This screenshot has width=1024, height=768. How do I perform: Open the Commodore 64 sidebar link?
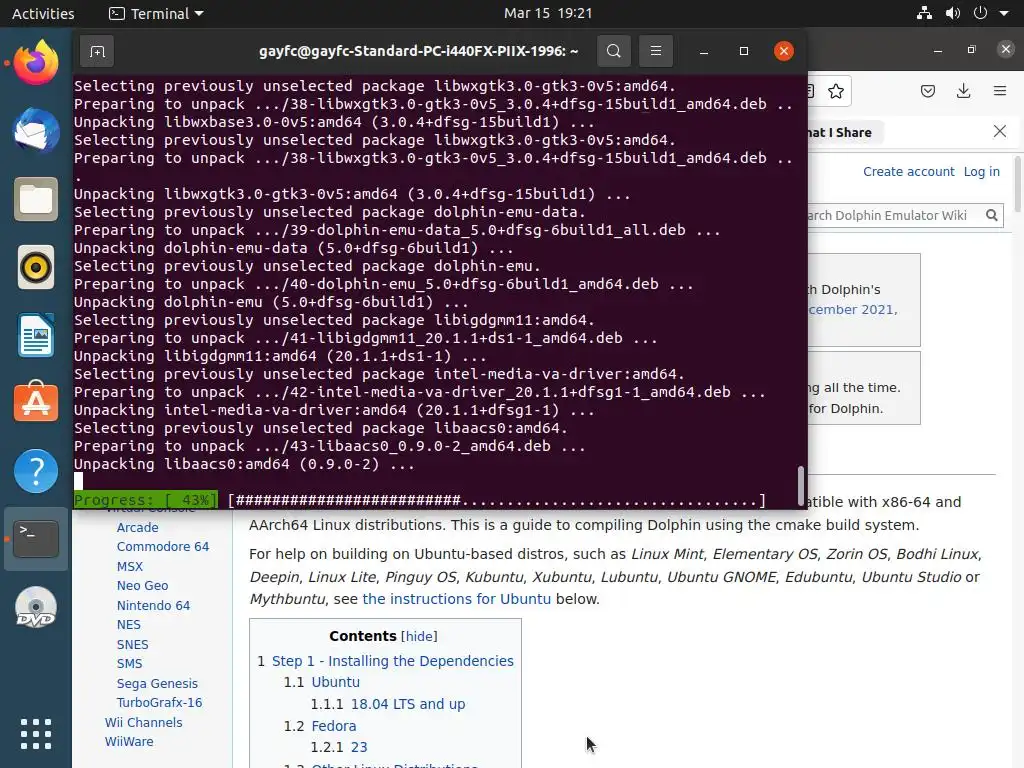(163, 546)
